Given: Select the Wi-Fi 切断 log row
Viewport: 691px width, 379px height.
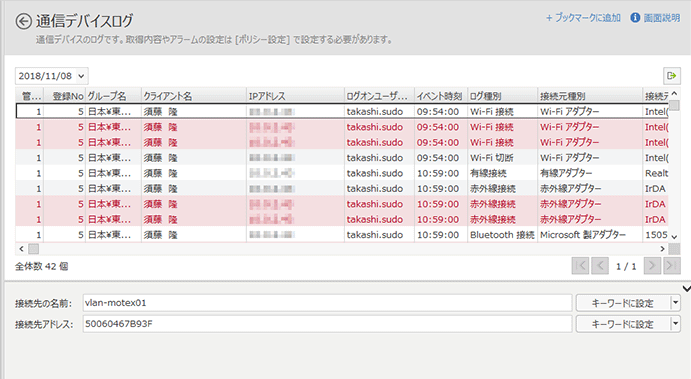Looking at the screenshot, I should click(342, 158).
